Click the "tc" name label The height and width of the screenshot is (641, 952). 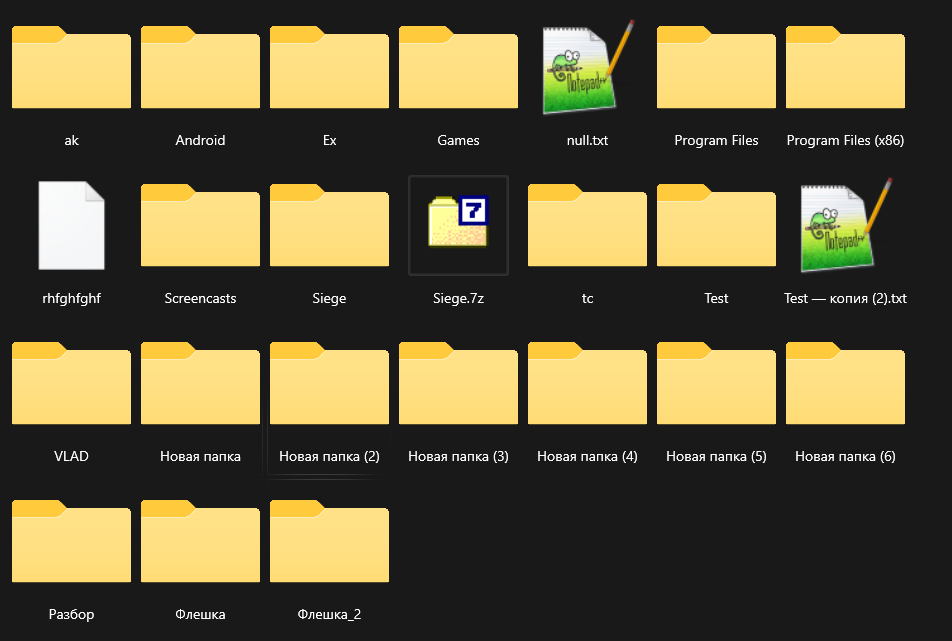587,299
